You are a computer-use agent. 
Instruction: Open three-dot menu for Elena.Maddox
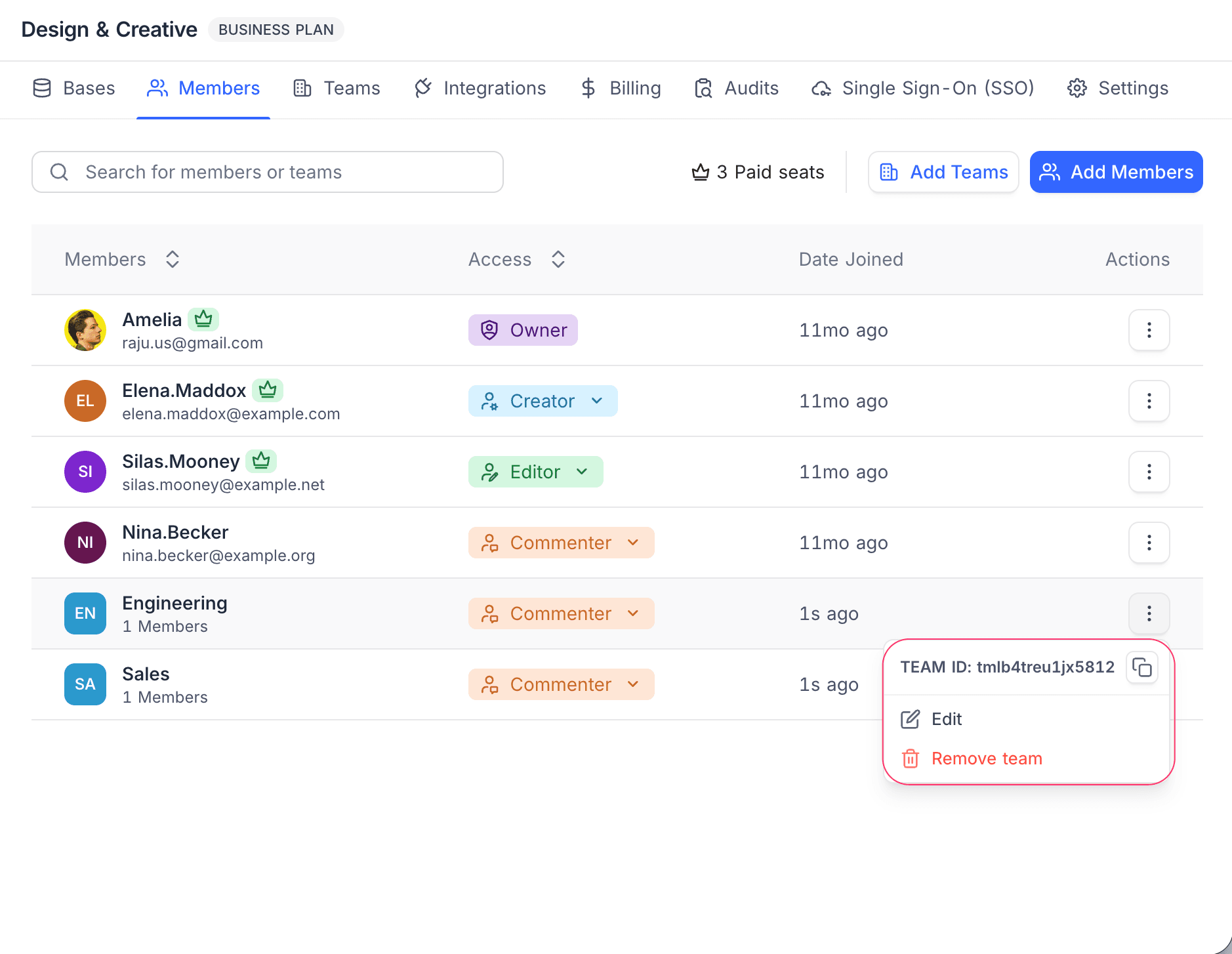pos(1149,401)
